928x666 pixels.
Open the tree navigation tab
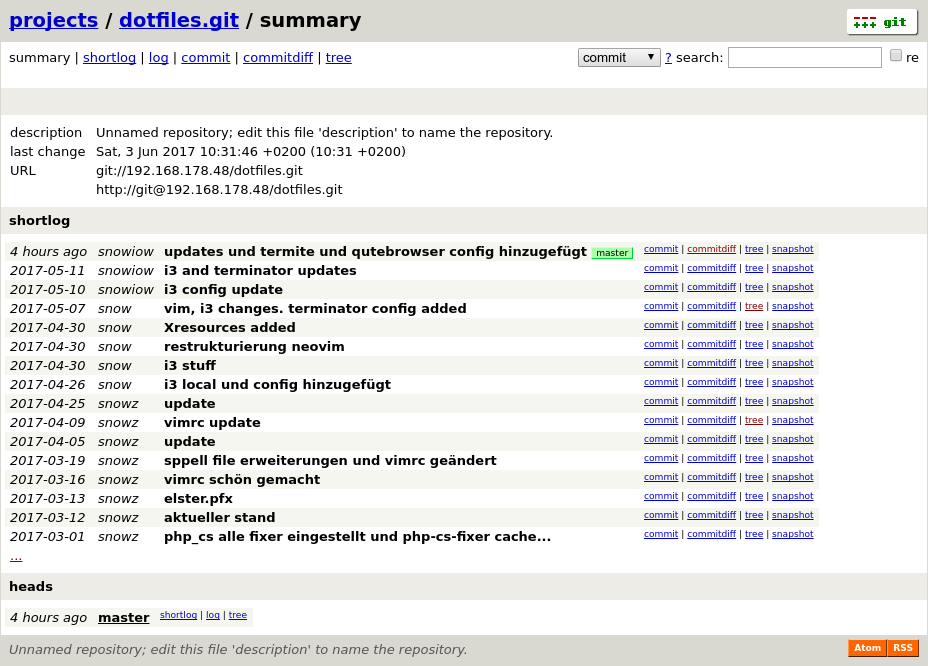[x=338, y=58]
